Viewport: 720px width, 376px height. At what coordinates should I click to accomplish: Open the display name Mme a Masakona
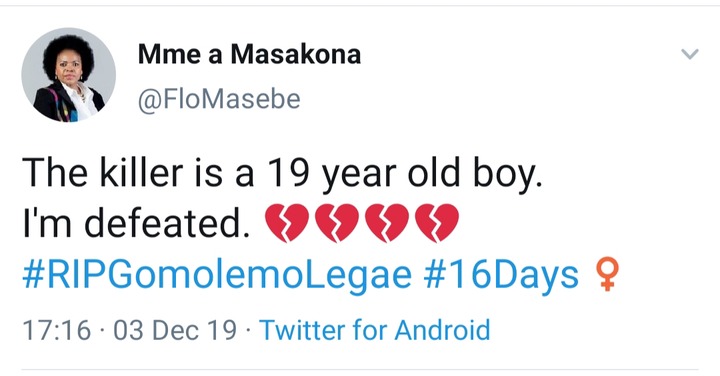point(249,54)
